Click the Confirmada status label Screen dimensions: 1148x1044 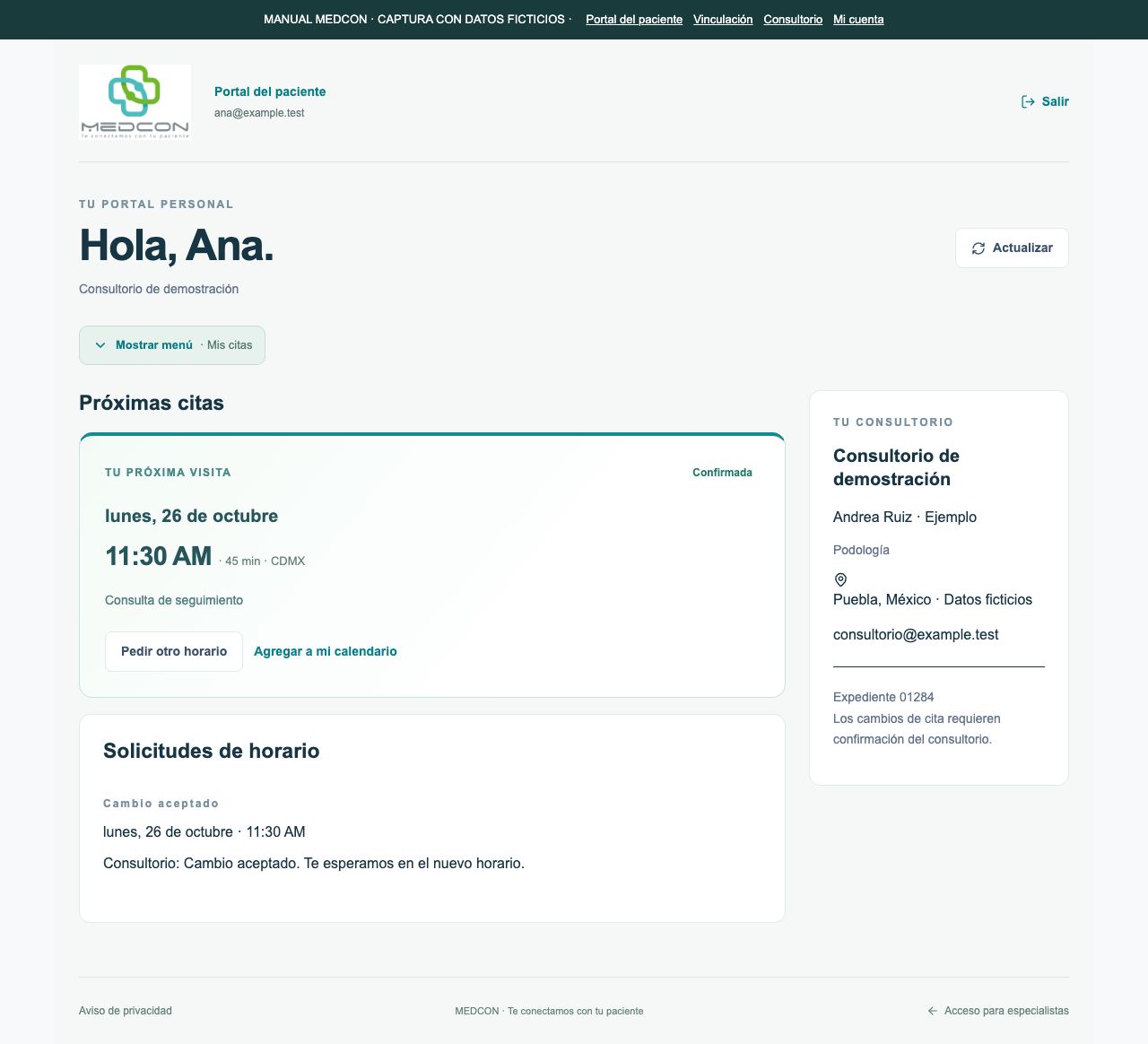(722, 473)
